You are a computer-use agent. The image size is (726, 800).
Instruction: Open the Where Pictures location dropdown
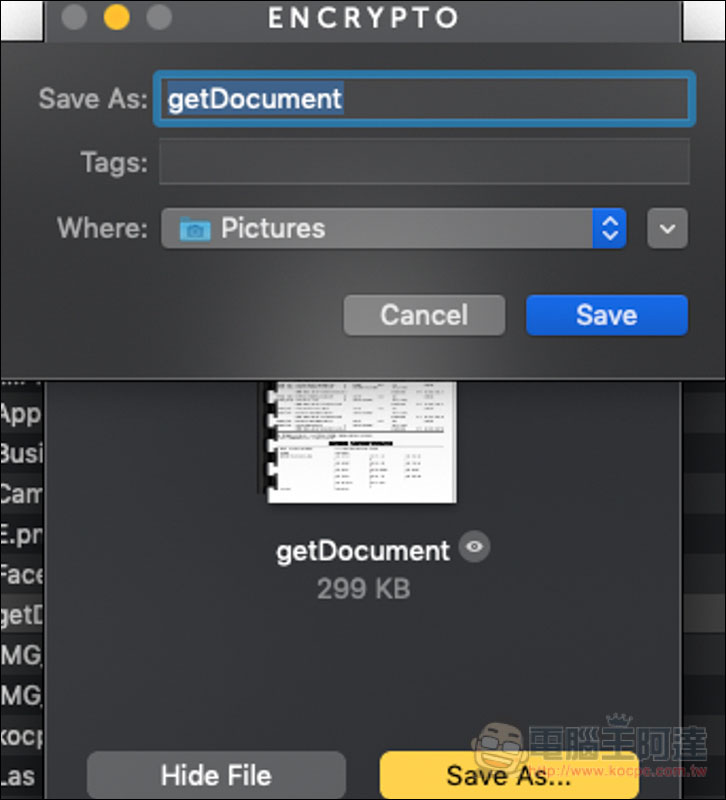394,228
